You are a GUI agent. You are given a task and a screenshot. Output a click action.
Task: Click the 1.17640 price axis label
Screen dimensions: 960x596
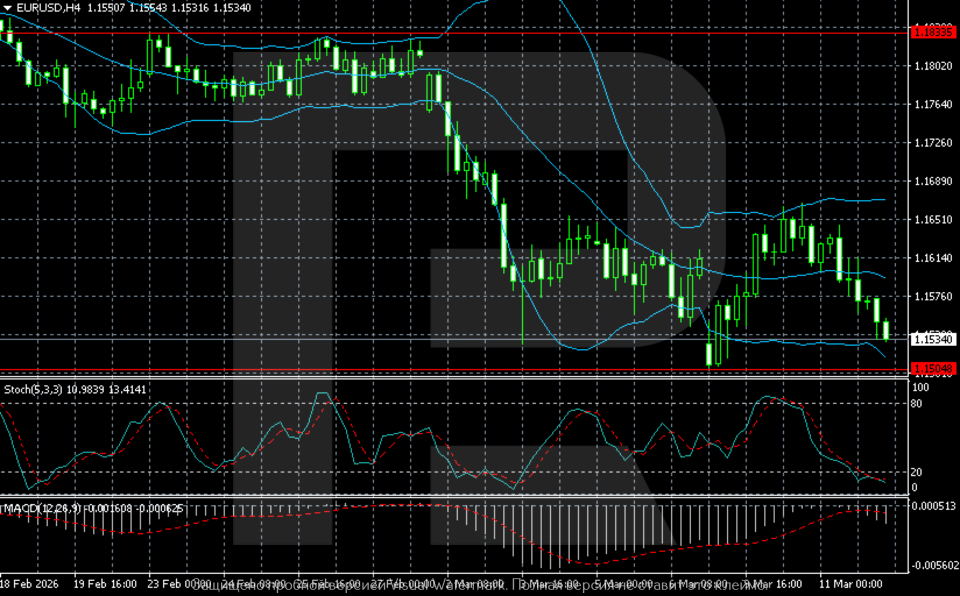click(932, 104)
